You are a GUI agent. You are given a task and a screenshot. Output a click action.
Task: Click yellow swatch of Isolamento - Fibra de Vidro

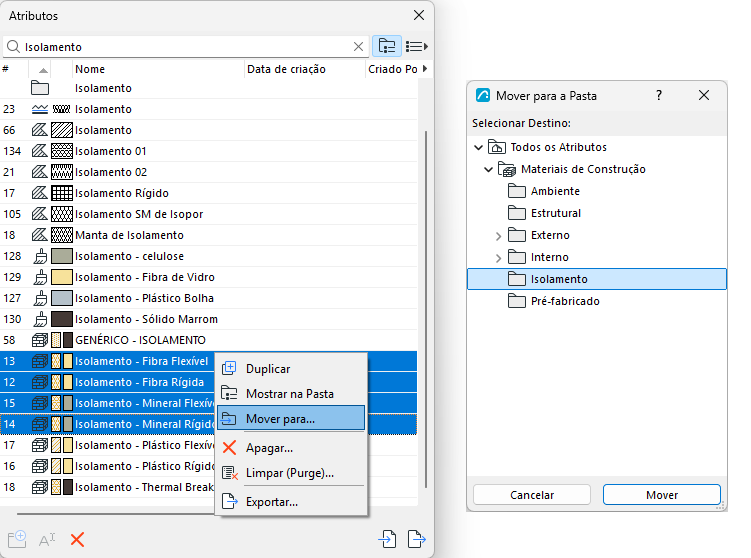62,277
